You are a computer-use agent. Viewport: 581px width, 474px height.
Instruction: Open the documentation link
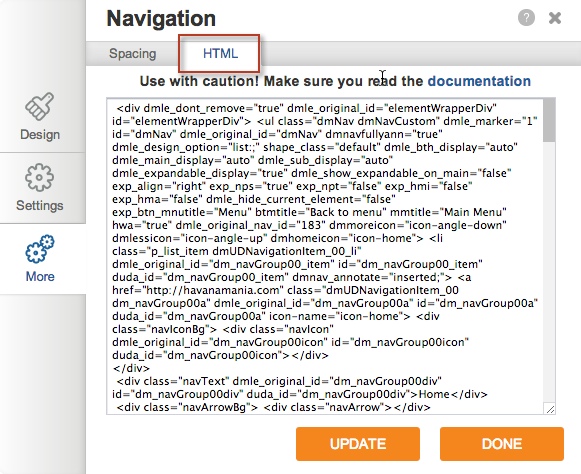coord(479,81)
